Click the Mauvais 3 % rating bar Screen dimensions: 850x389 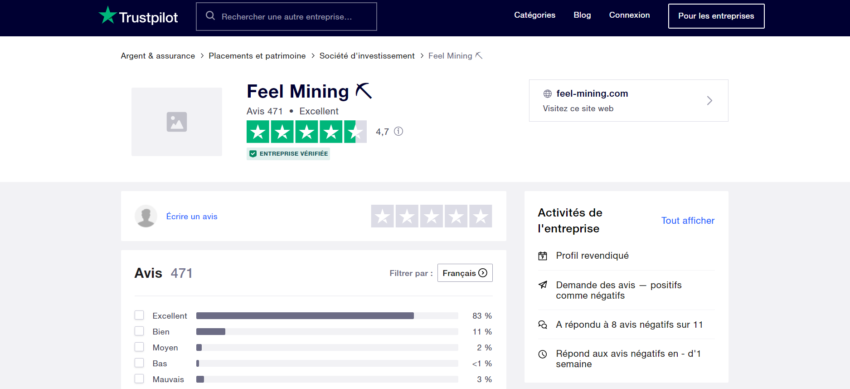click(x=327, y=379)
